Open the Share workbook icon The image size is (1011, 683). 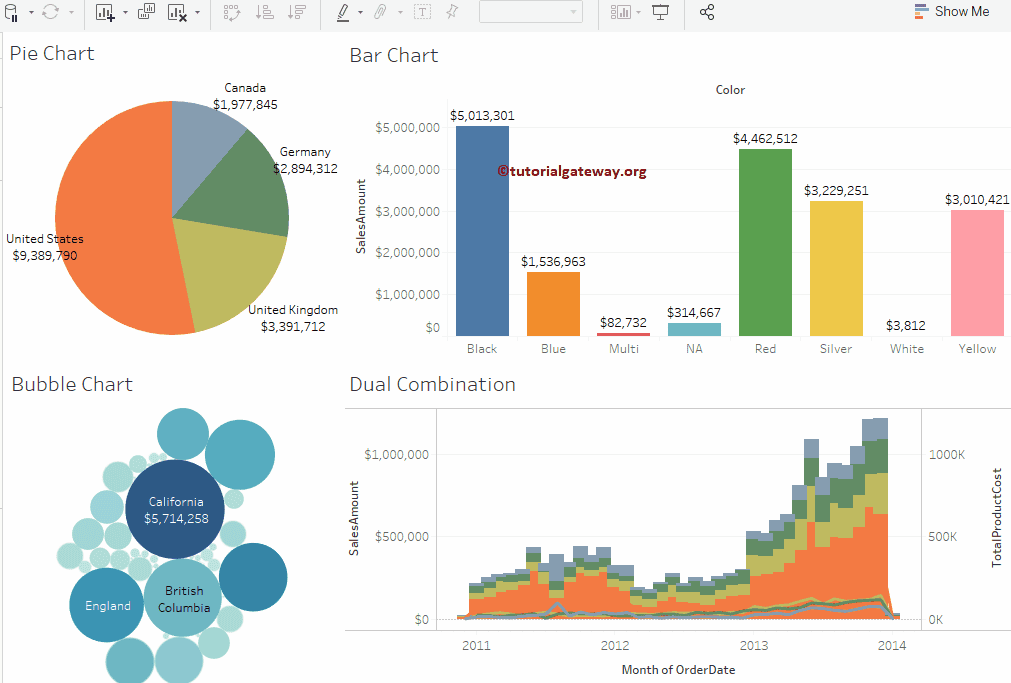click(707, 12)
